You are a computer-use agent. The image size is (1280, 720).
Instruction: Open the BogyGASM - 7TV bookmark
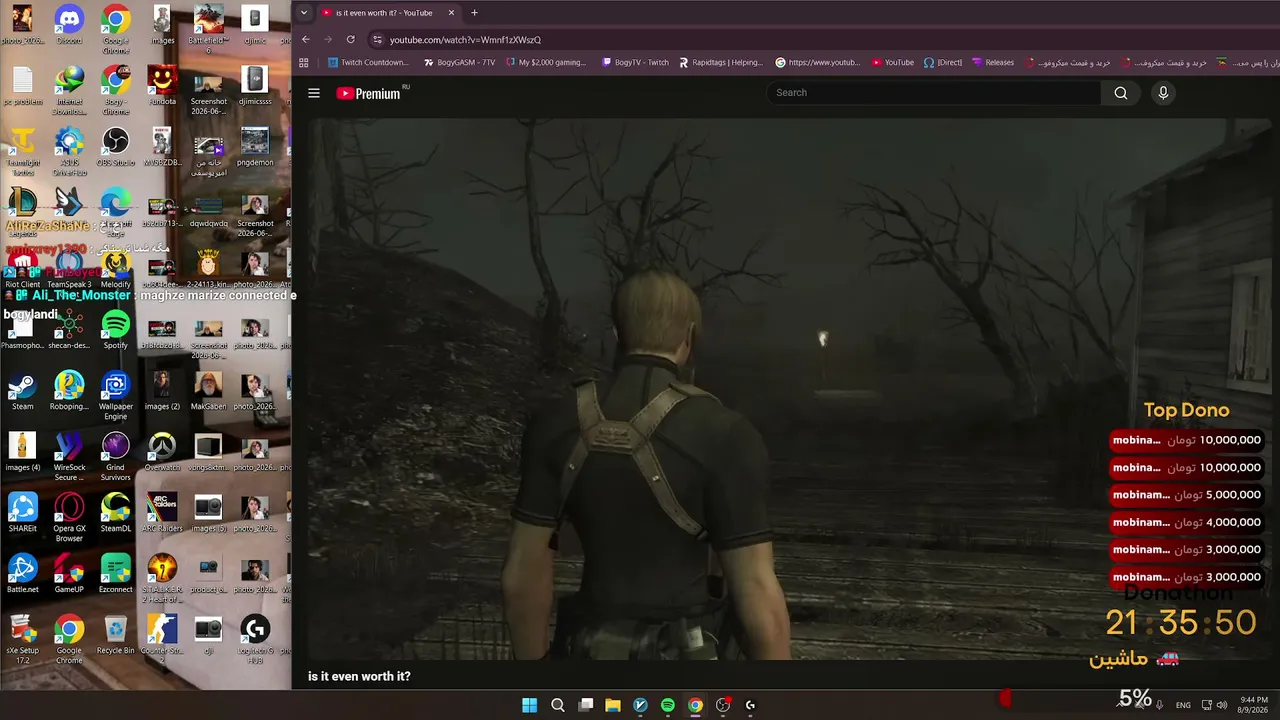[459, 62]
